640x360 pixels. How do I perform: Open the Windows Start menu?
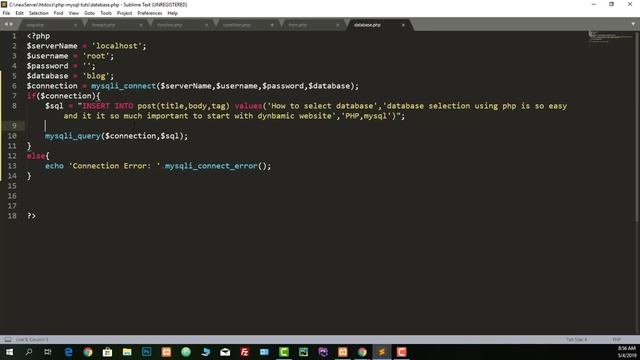(x=9, y=352)
